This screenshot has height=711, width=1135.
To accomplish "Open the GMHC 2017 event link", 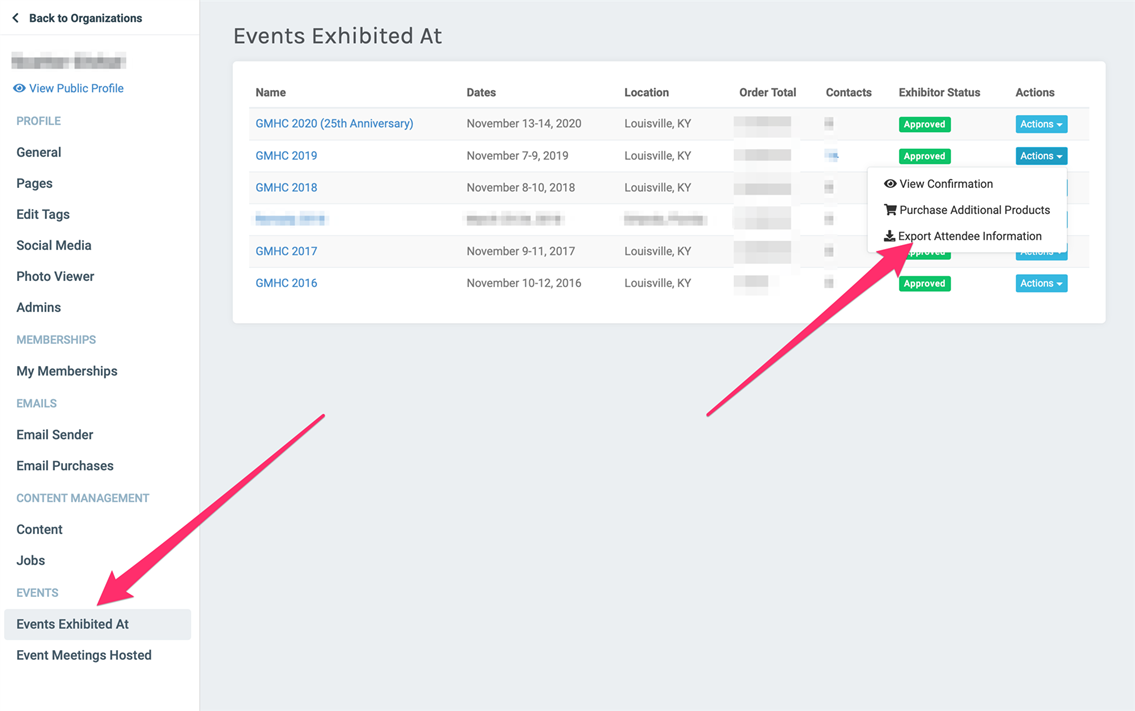I will click(x=286, y=252).
